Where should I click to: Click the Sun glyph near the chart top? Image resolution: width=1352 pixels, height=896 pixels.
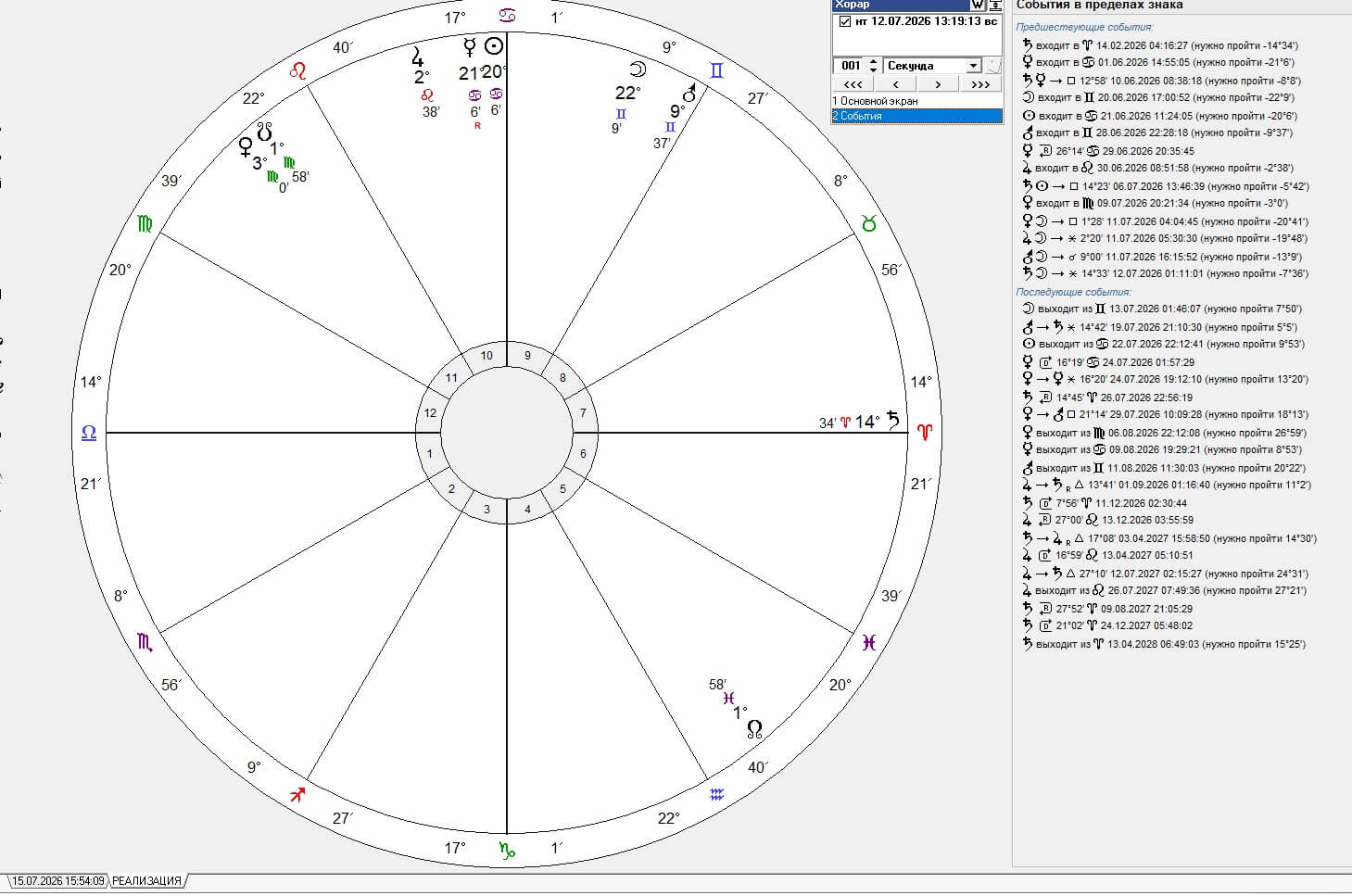tap(495, 46)
